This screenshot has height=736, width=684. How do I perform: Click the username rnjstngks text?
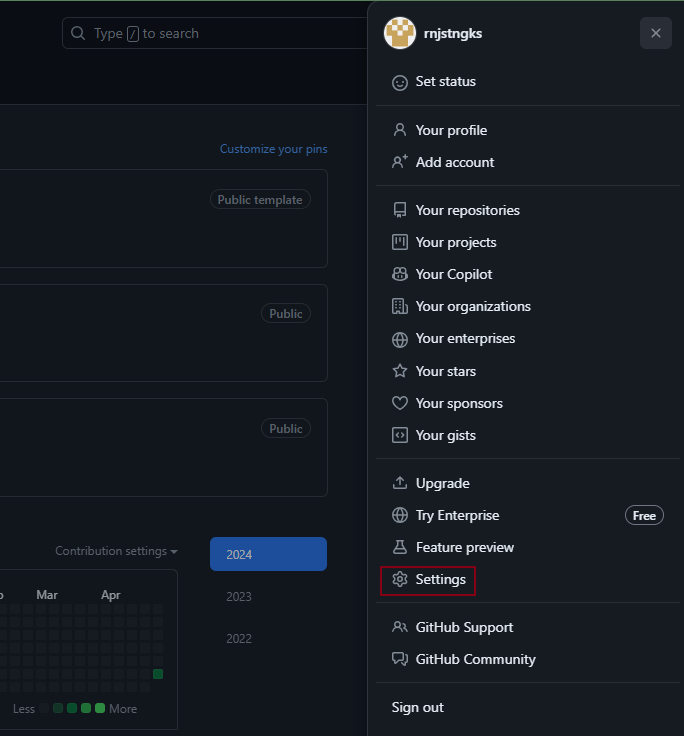(453, 34)
